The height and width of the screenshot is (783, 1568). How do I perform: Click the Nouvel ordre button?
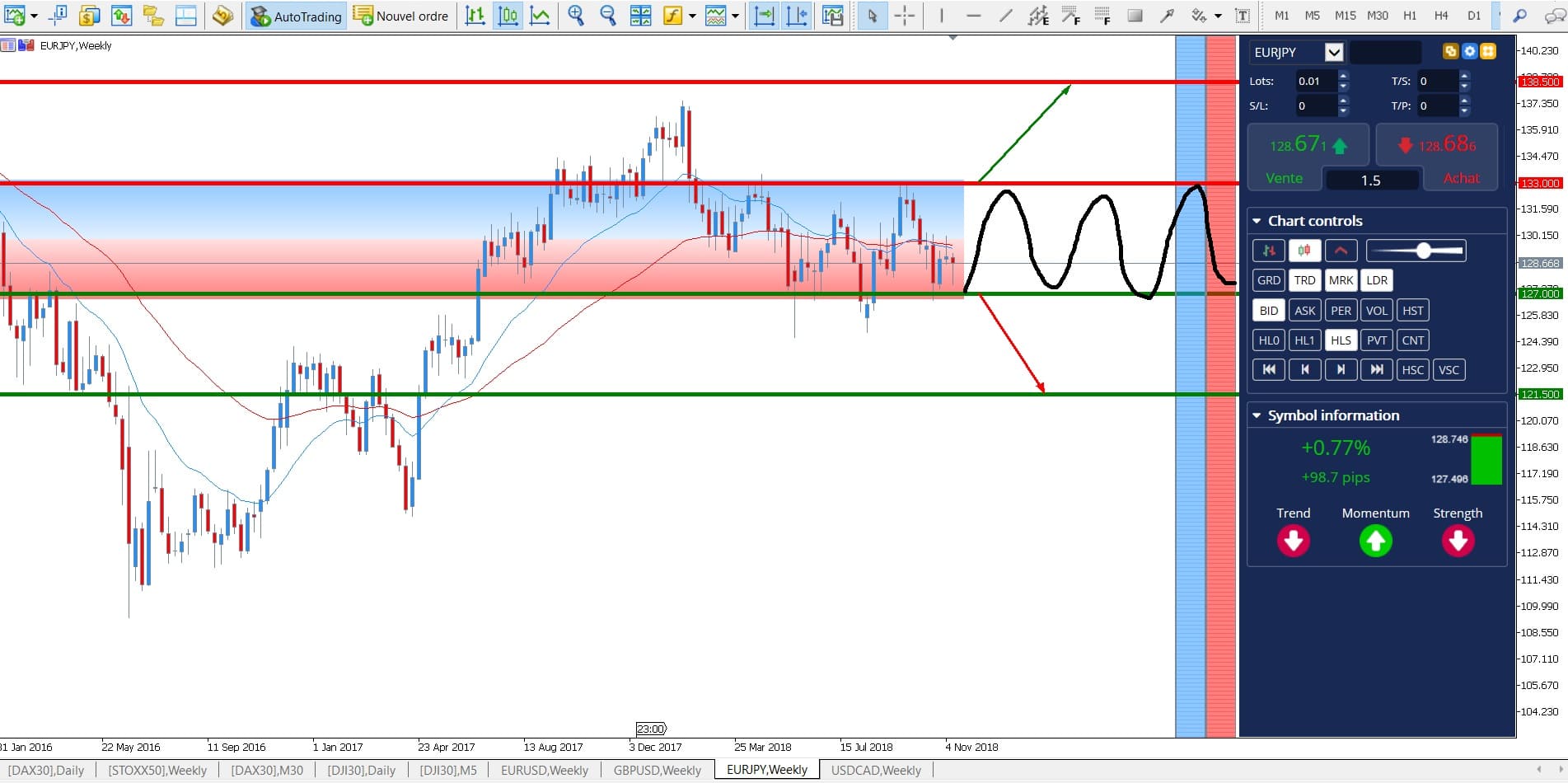pos(401,16)
